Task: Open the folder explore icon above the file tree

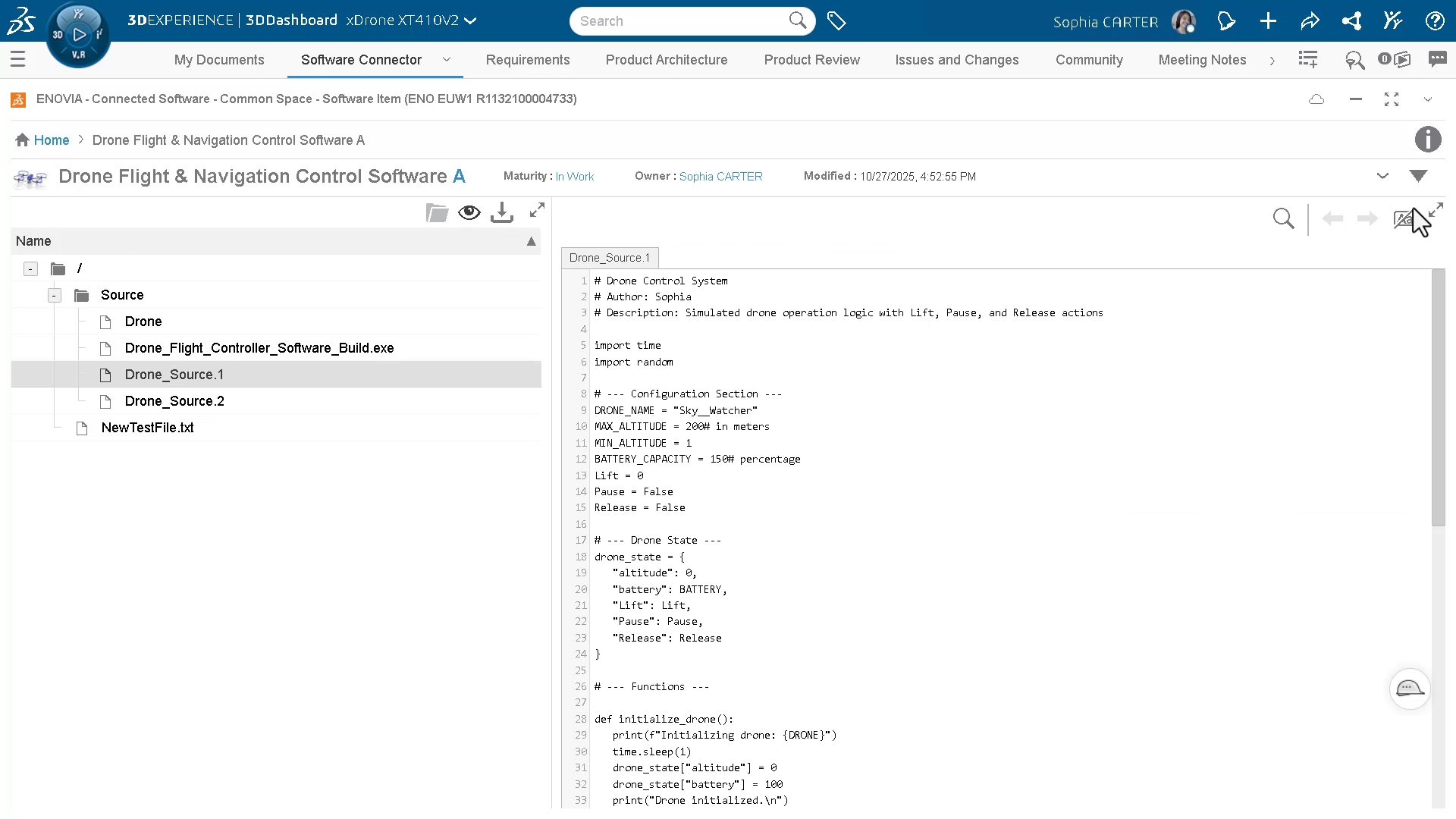Action: (437, 213)
